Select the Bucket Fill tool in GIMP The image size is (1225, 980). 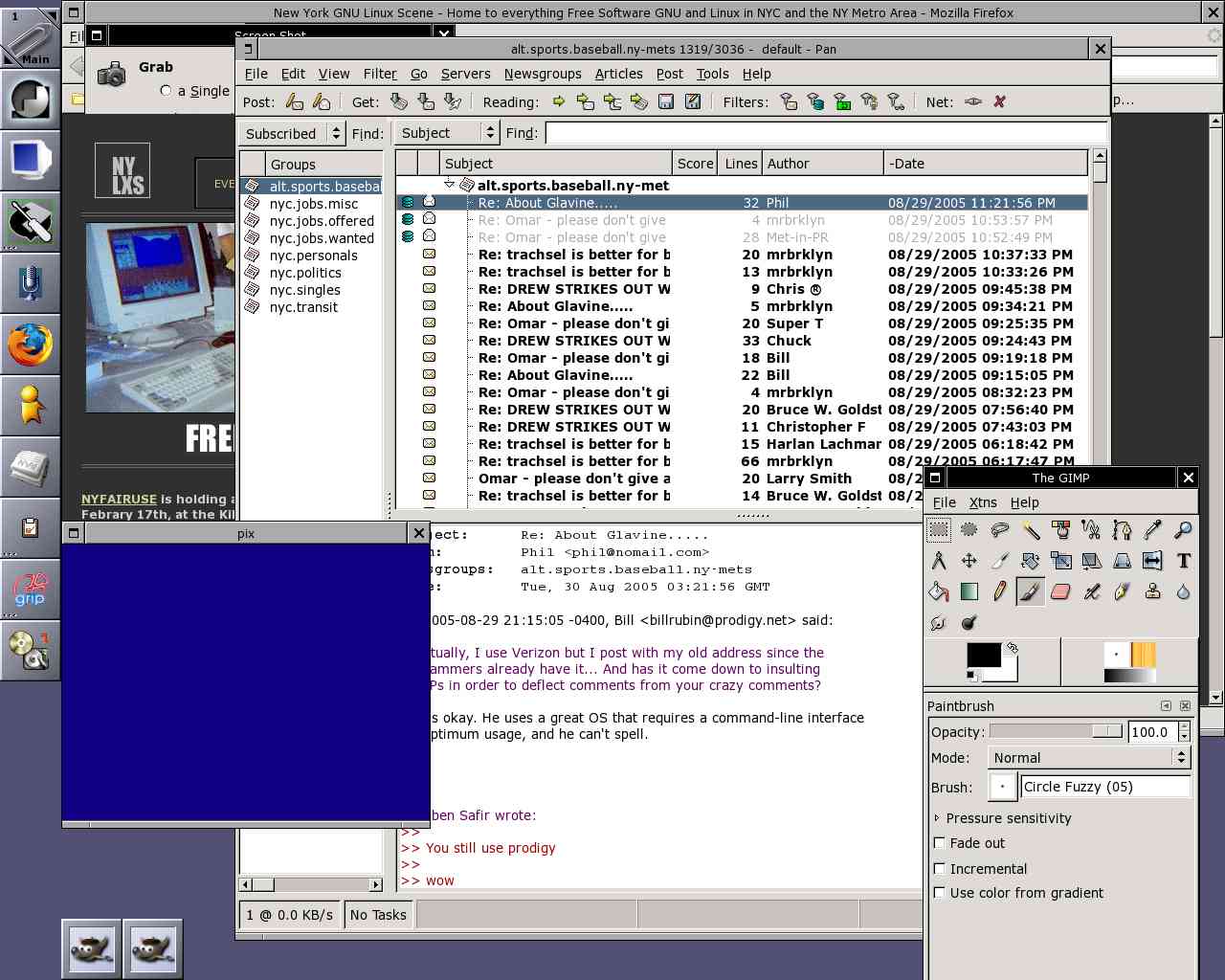pos(939,591)
